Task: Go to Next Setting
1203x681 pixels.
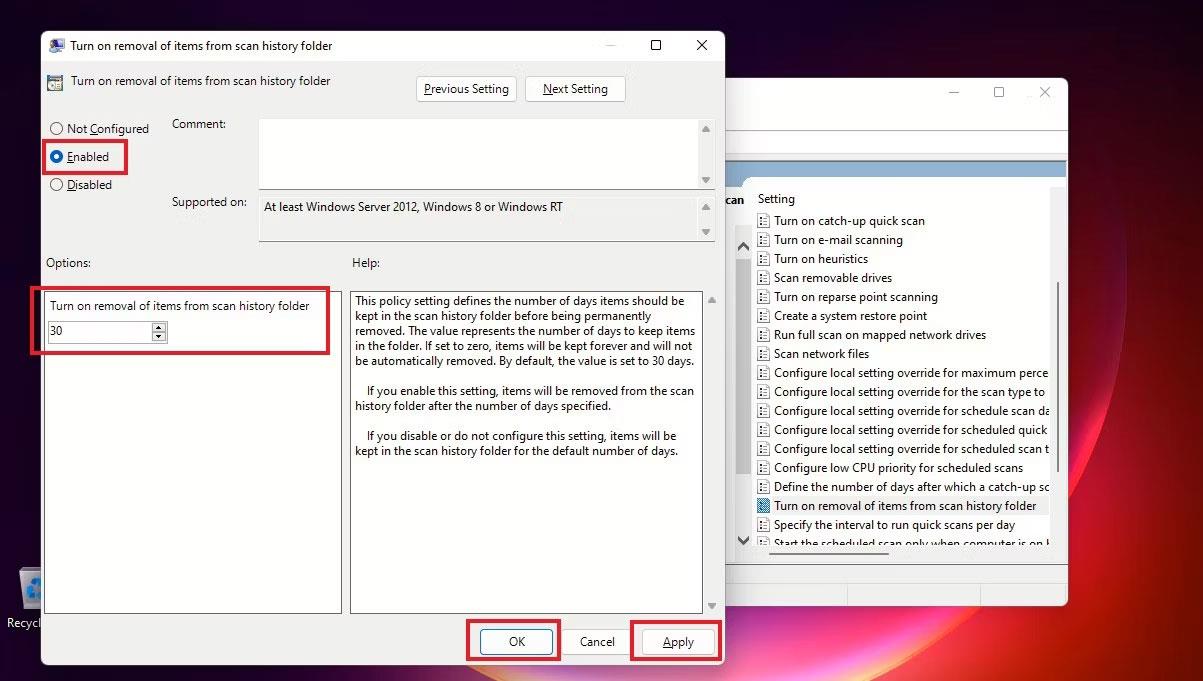Action: pyautogui.click(x=575, y=89)
